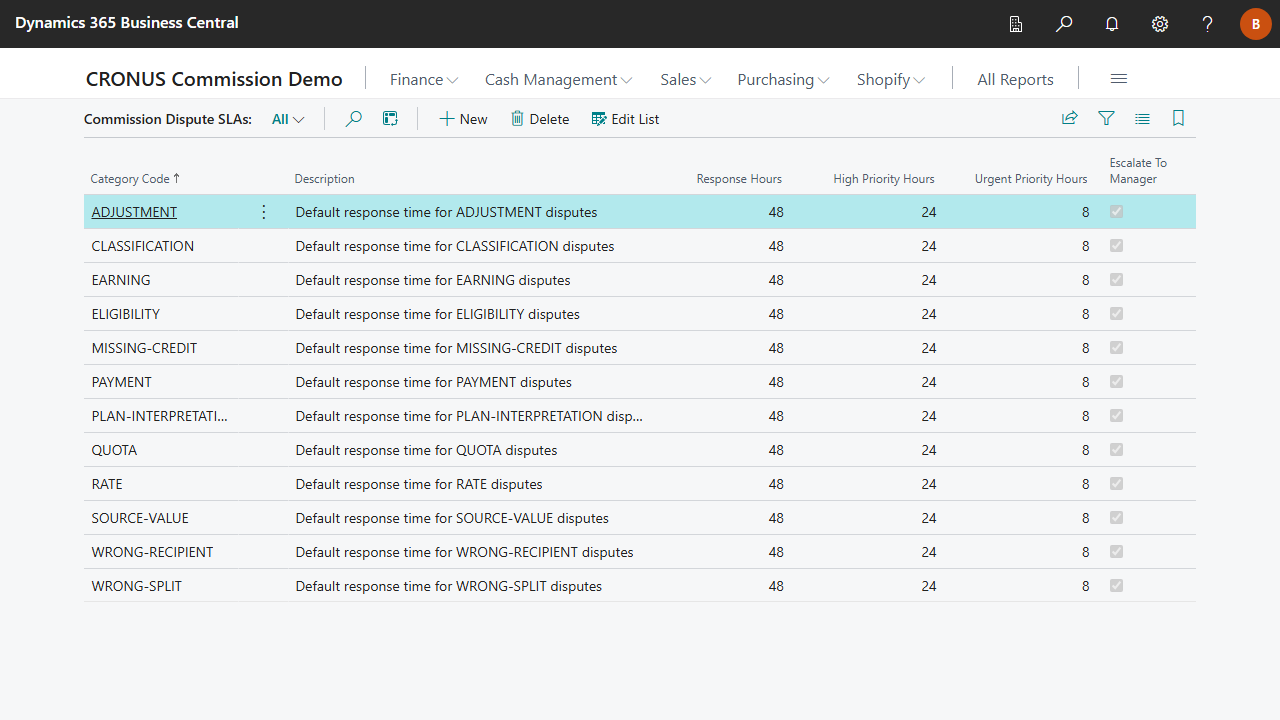
Task: Open the settings gear
Action: pyautogui.click(x=1160, y=24)
